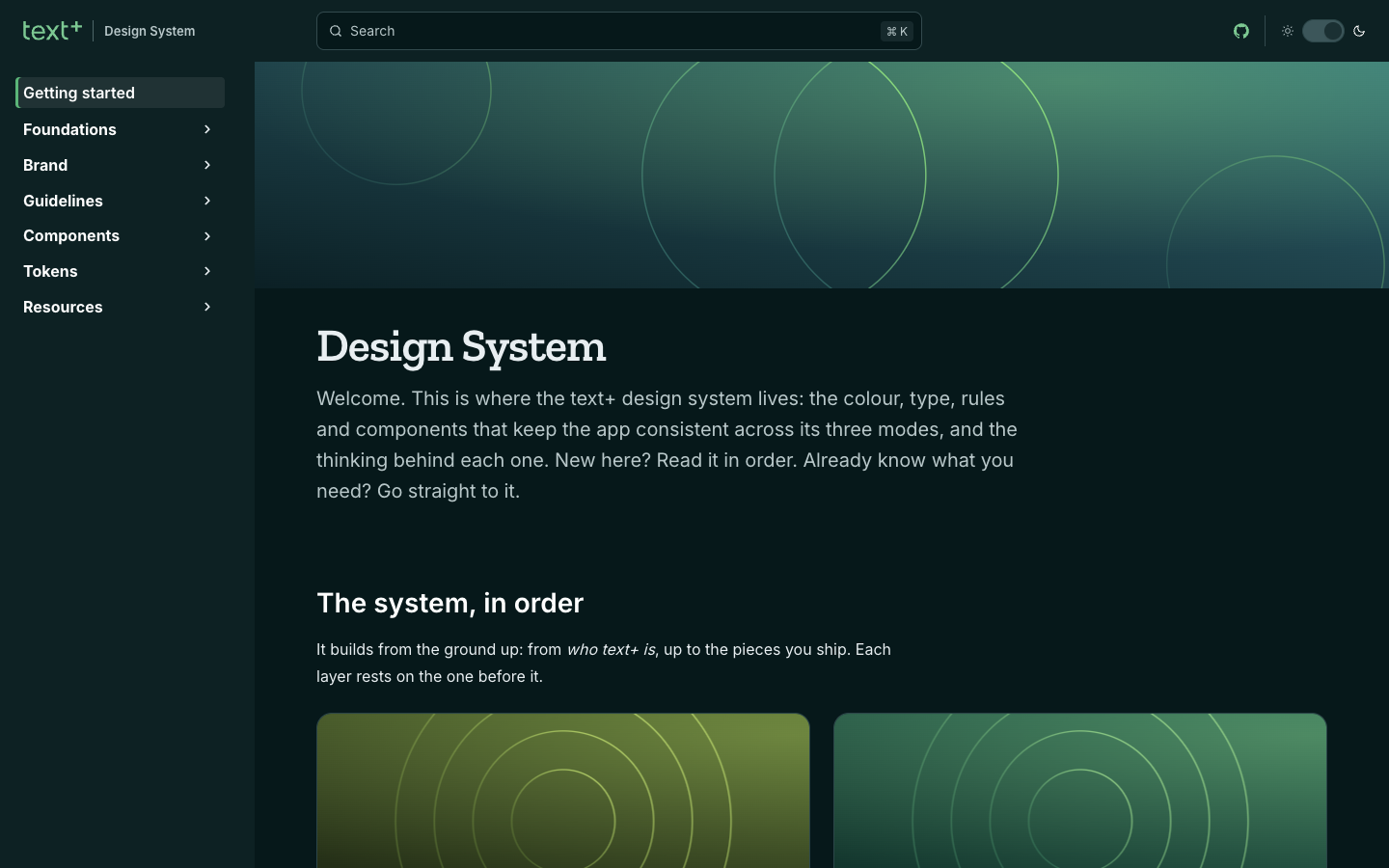
Task: Select Getting started in sidebar
Action: click(x=121, y=93)
